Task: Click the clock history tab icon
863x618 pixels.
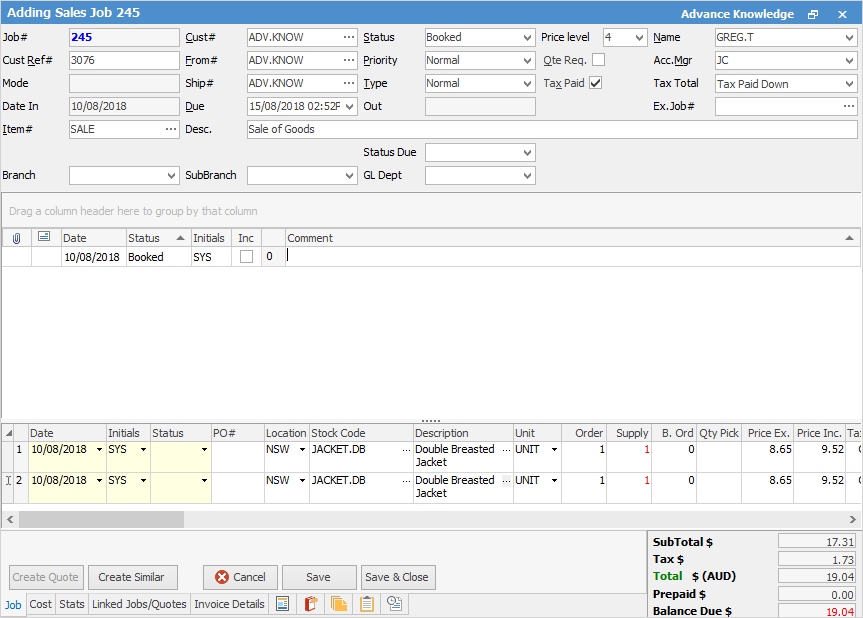Action: click(x=395, y=604)
